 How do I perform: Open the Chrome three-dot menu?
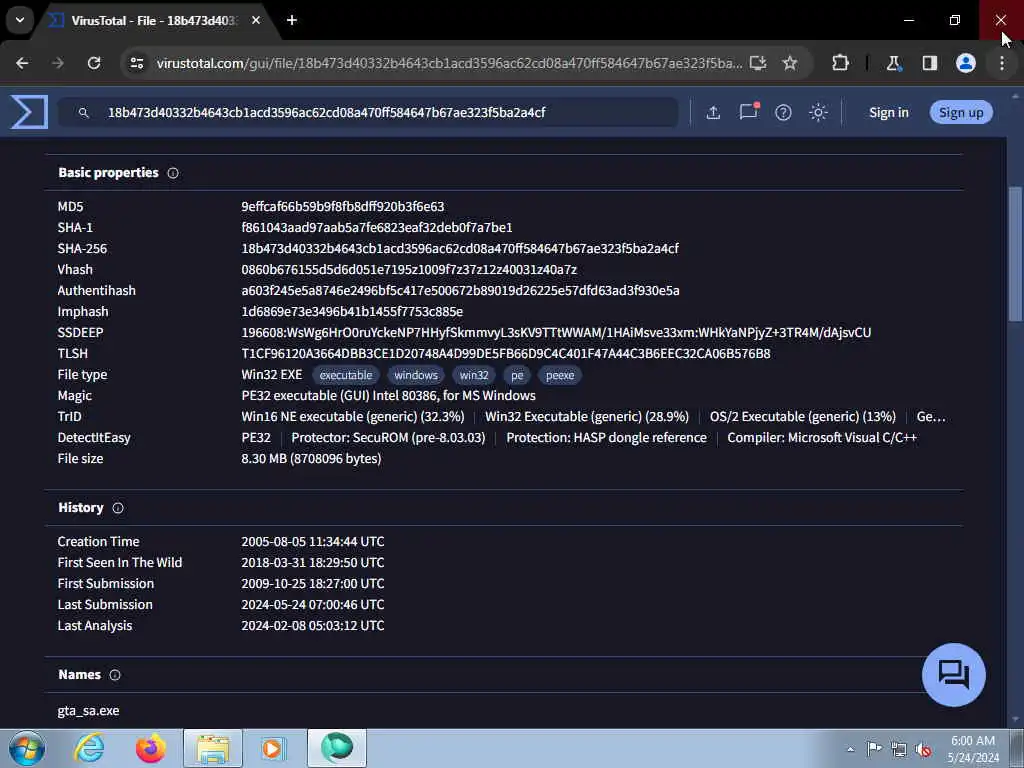pyautogui.click(x=1002, y=63)
